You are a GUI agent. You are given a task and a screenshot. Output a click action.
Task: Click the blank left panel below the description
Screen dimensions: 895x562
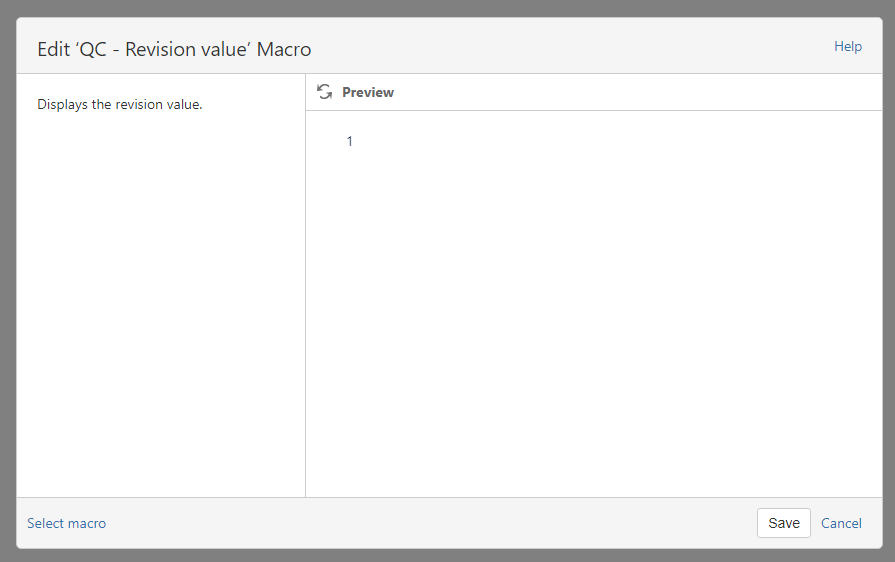tap(160, 300)
